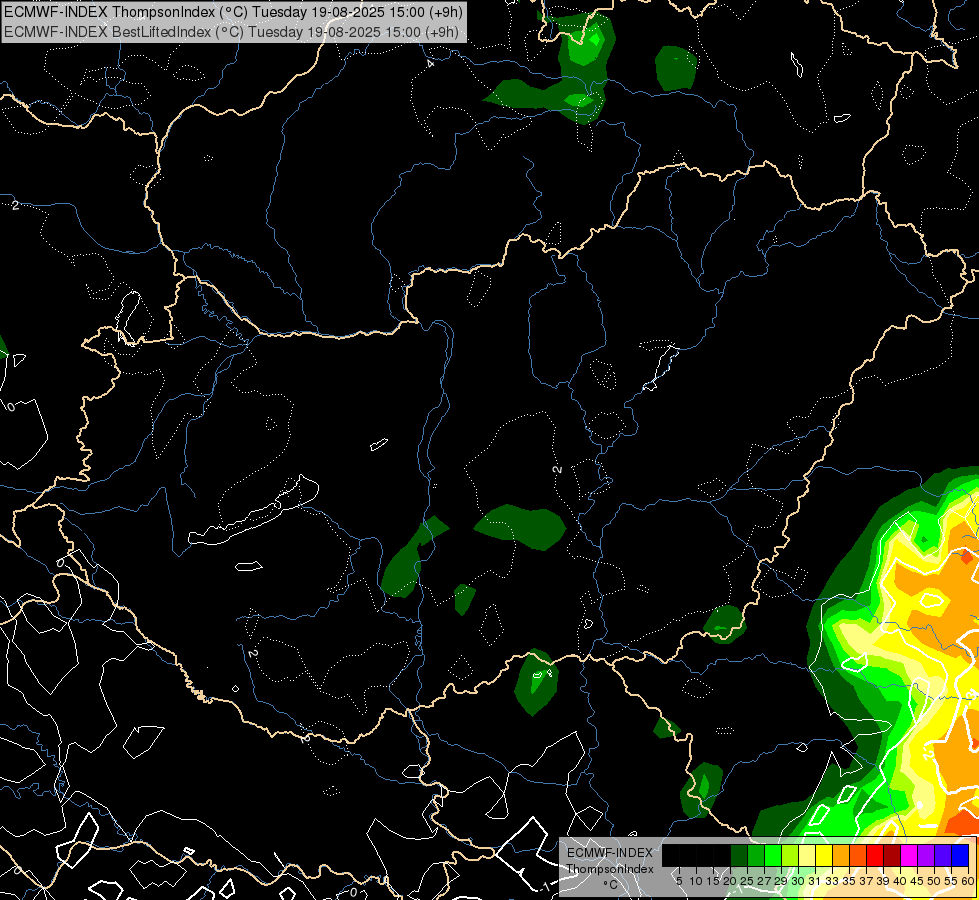Click the pale yellow 30-31 legend swatch
Viewport: 979px width, 900px height.
point(807,855)
